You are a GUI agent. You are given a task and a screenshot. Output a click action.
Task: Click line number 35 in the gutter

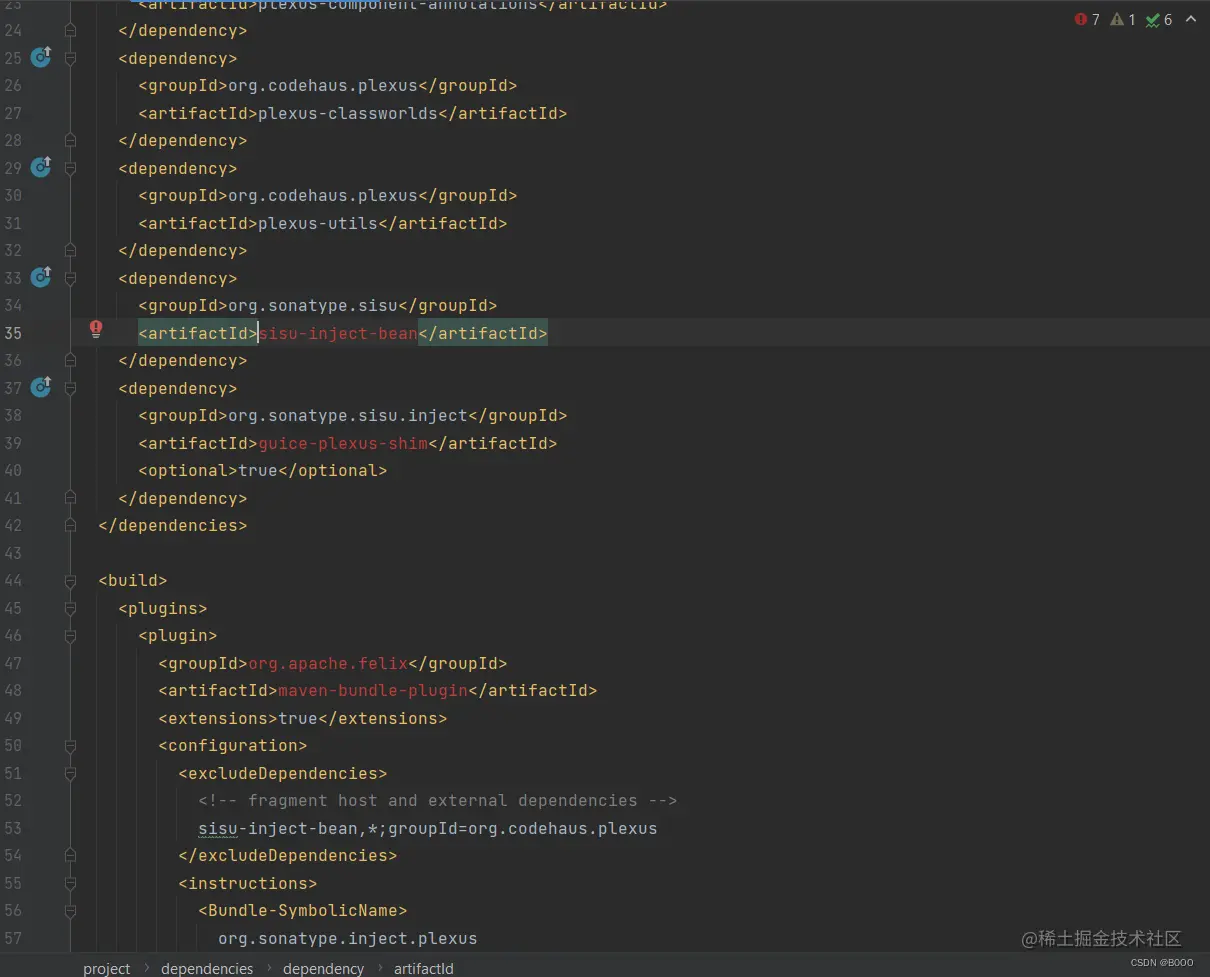point(13,333)
